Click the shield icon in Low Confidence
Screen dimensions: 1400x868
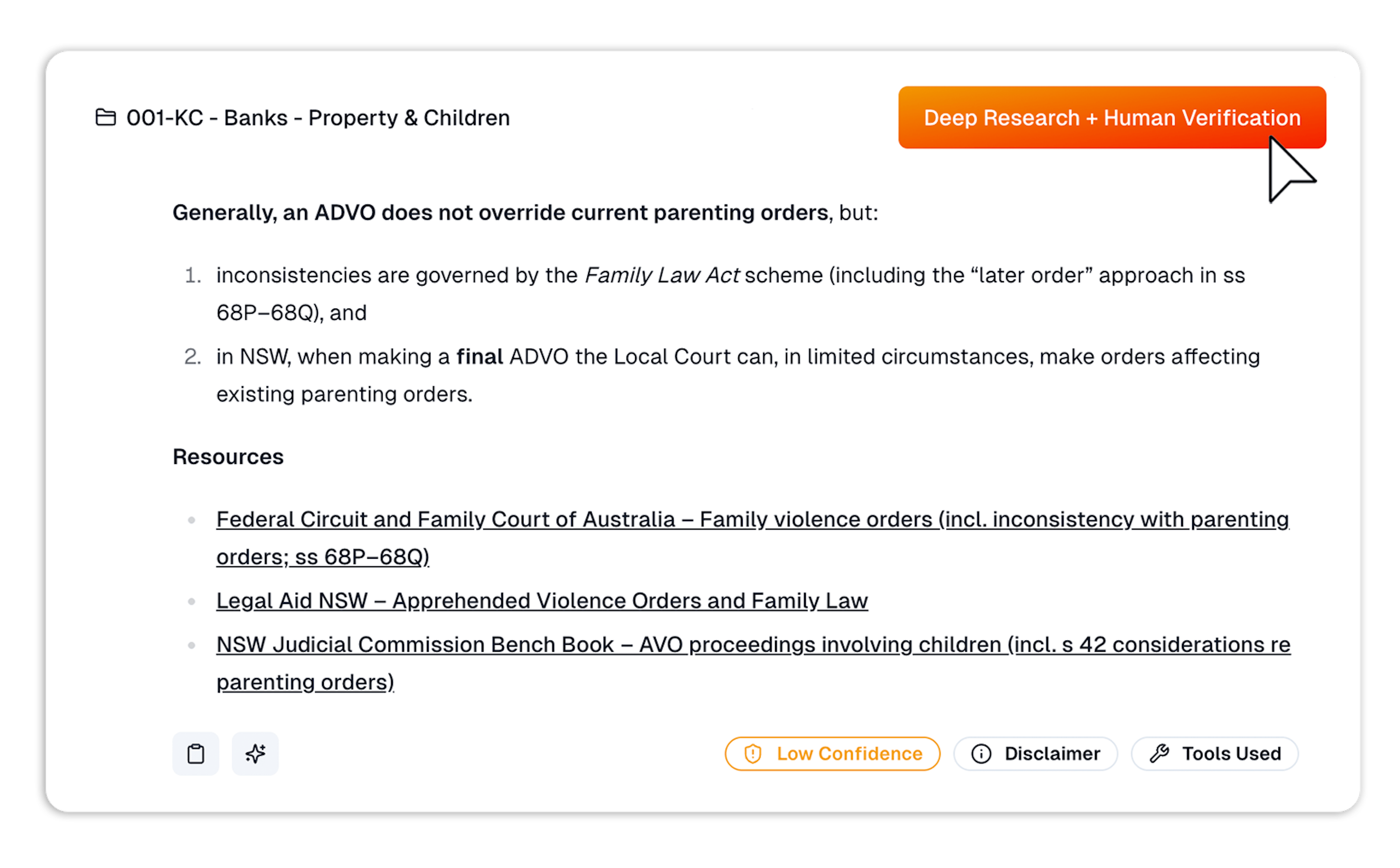tap(752, 754)
